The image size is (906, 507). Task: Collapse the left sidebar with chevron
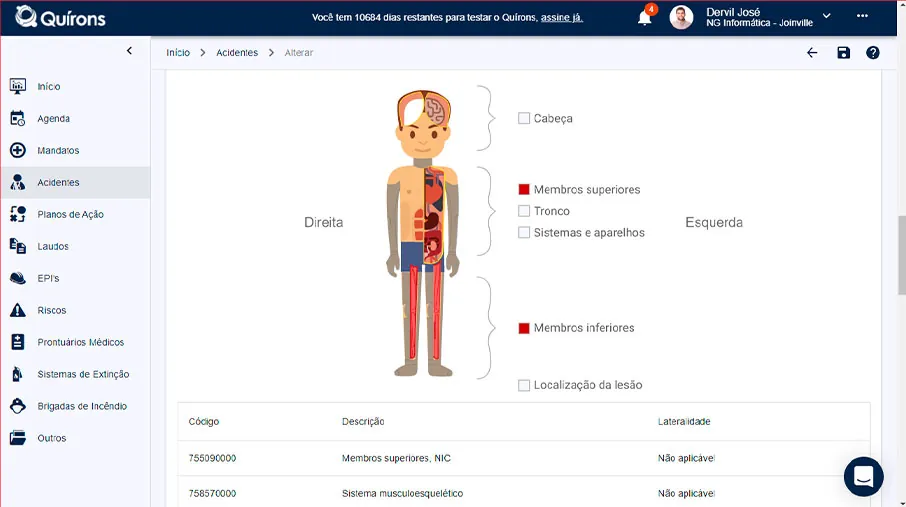pyautogui.click(x=129, y=51)
